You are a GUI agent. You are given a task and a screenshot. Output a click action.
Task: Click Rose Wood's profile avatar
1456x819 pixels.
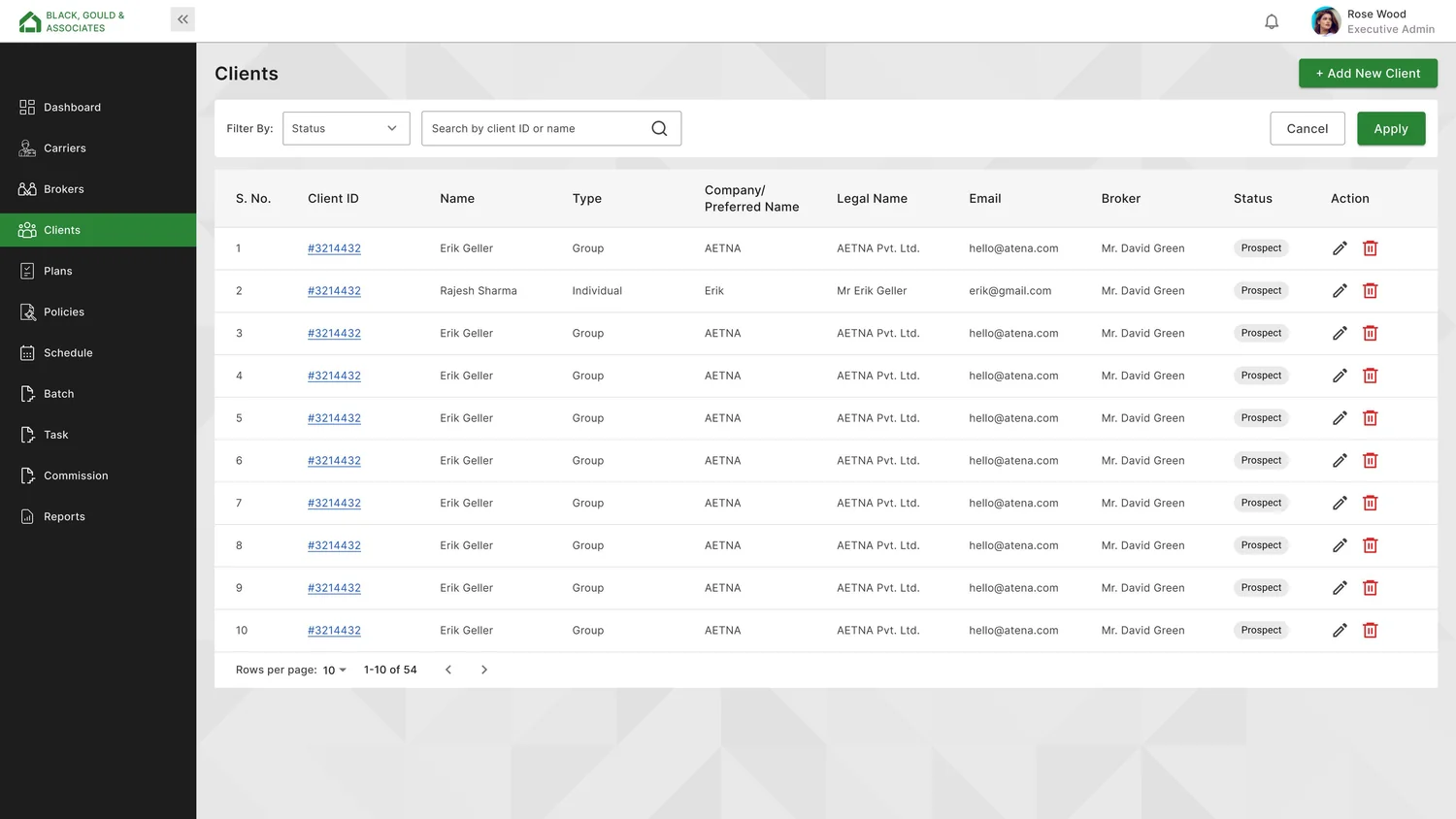pos(1326,21)
